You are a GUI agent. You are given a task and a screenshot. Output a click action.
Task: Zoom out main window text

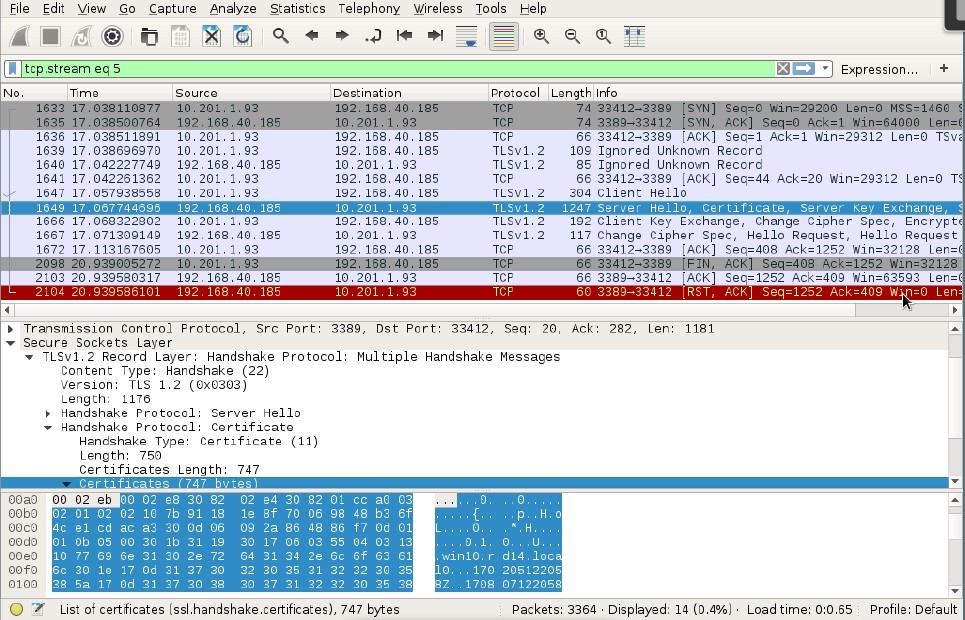572,36
